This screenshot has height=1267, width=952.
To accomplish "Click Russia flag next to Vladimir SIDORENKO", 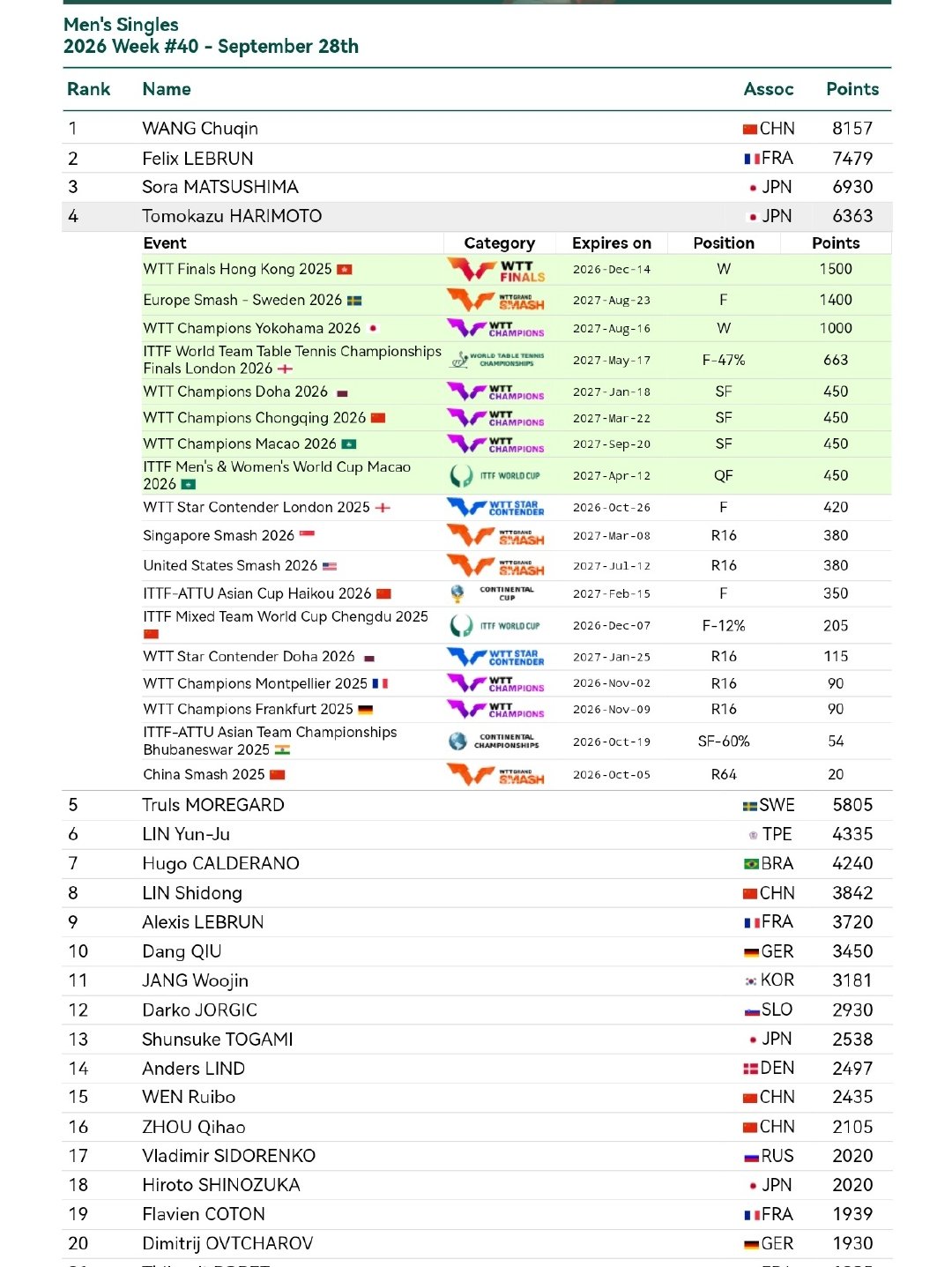I will (x=751, y=1157).
